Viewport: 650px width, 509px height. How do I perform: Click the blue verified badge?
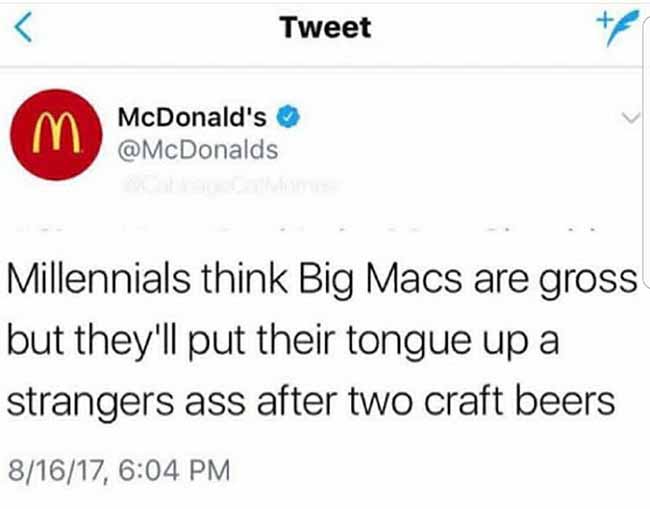288,116
